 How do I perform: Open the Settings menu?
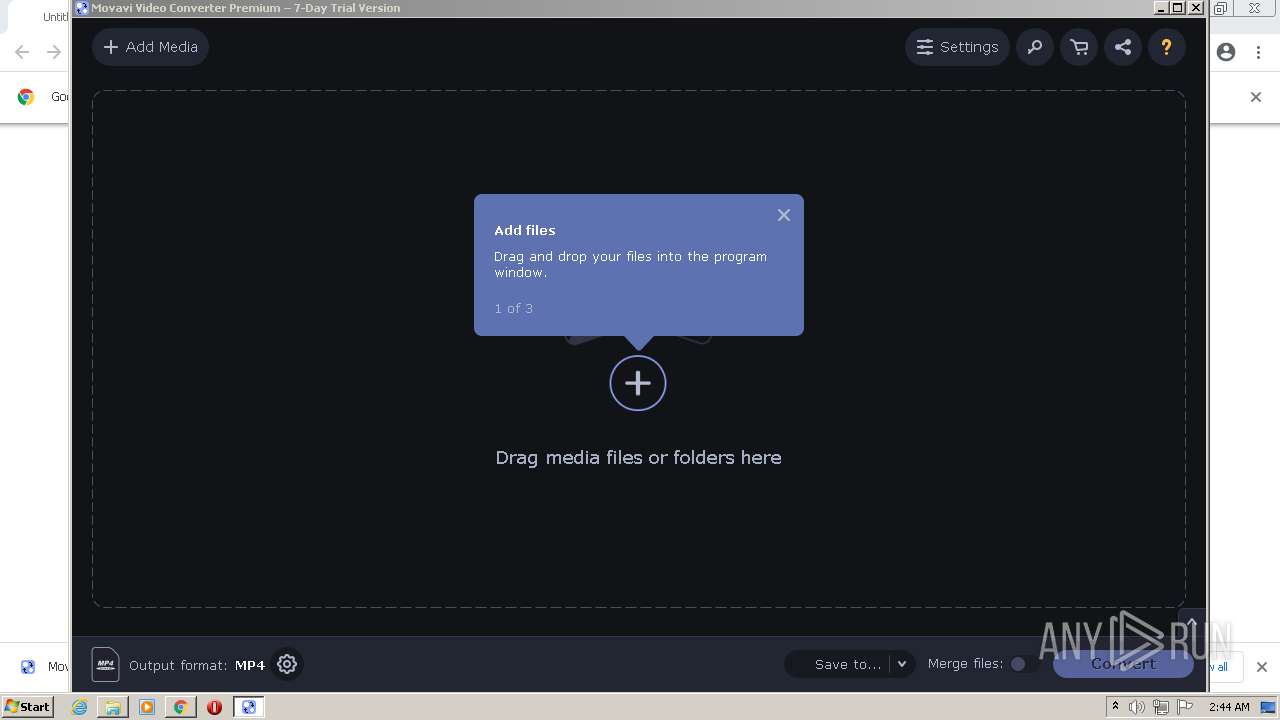[x=957, y=47]
